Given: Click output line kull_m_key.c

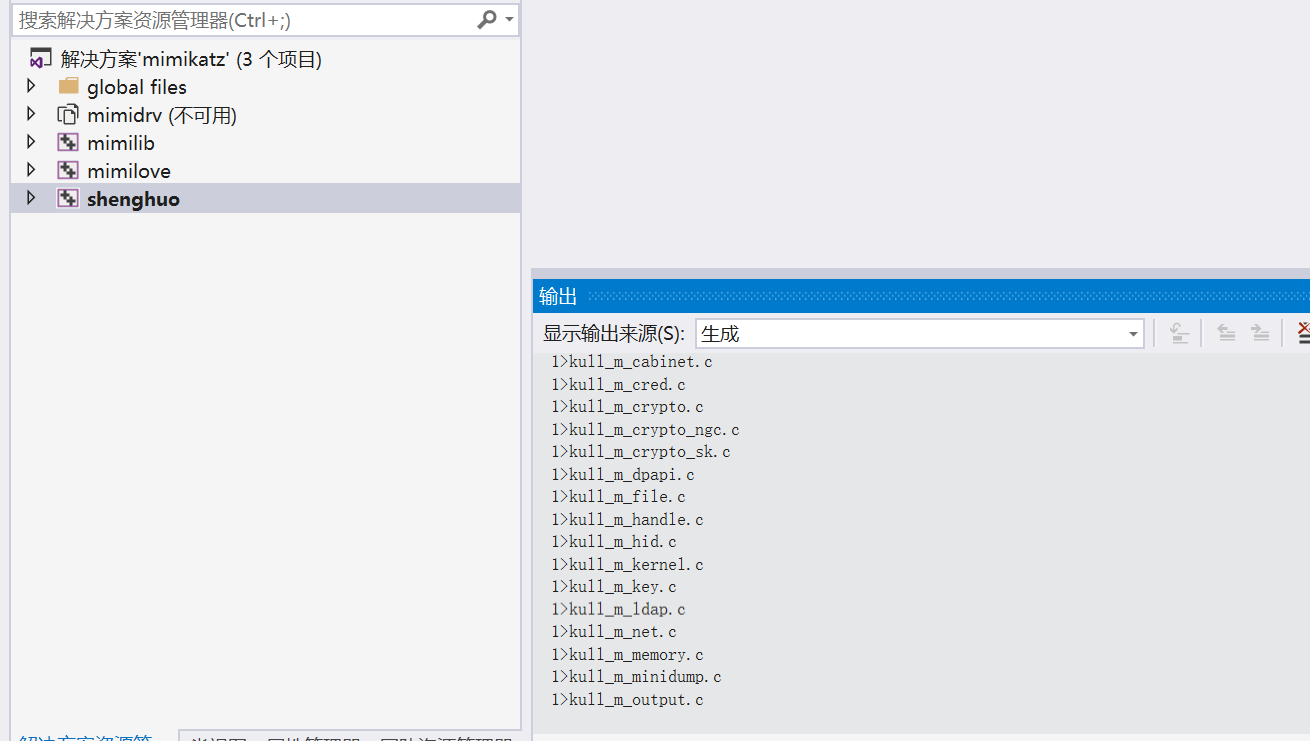Looking at the screenshot, I should [x=614, y=587].
